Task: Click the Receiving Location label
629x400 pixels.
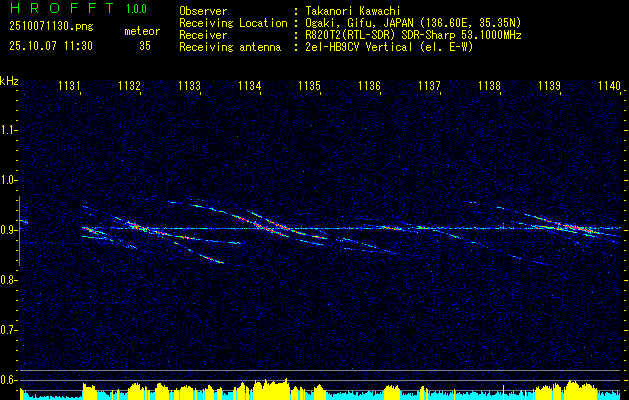Action: [233, 23]
